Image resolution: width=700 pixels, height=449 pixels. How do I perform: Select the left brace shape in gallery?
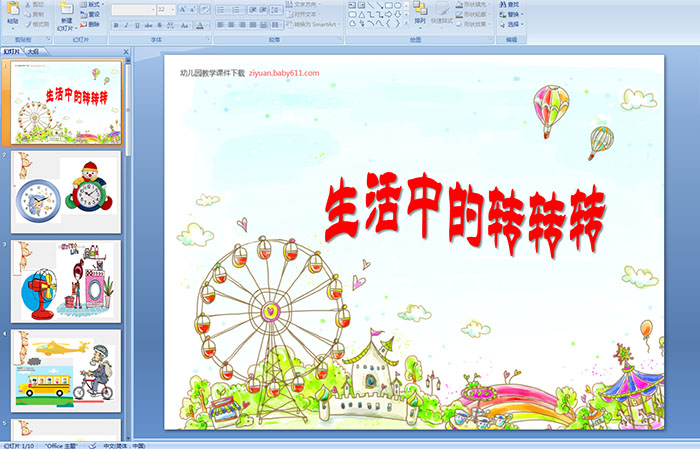point(389,24)
